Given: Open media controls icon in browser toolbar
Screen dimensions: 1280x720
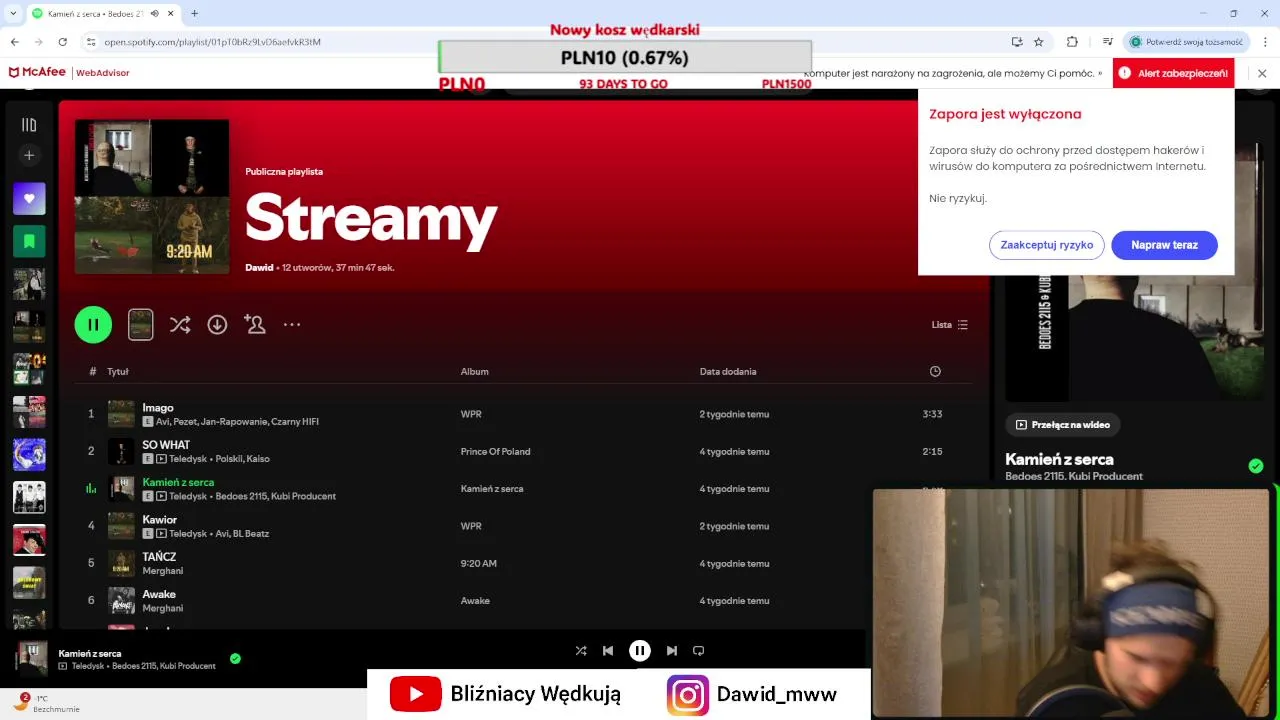Looking at the screenshot, I should (x=1107, y=42).
